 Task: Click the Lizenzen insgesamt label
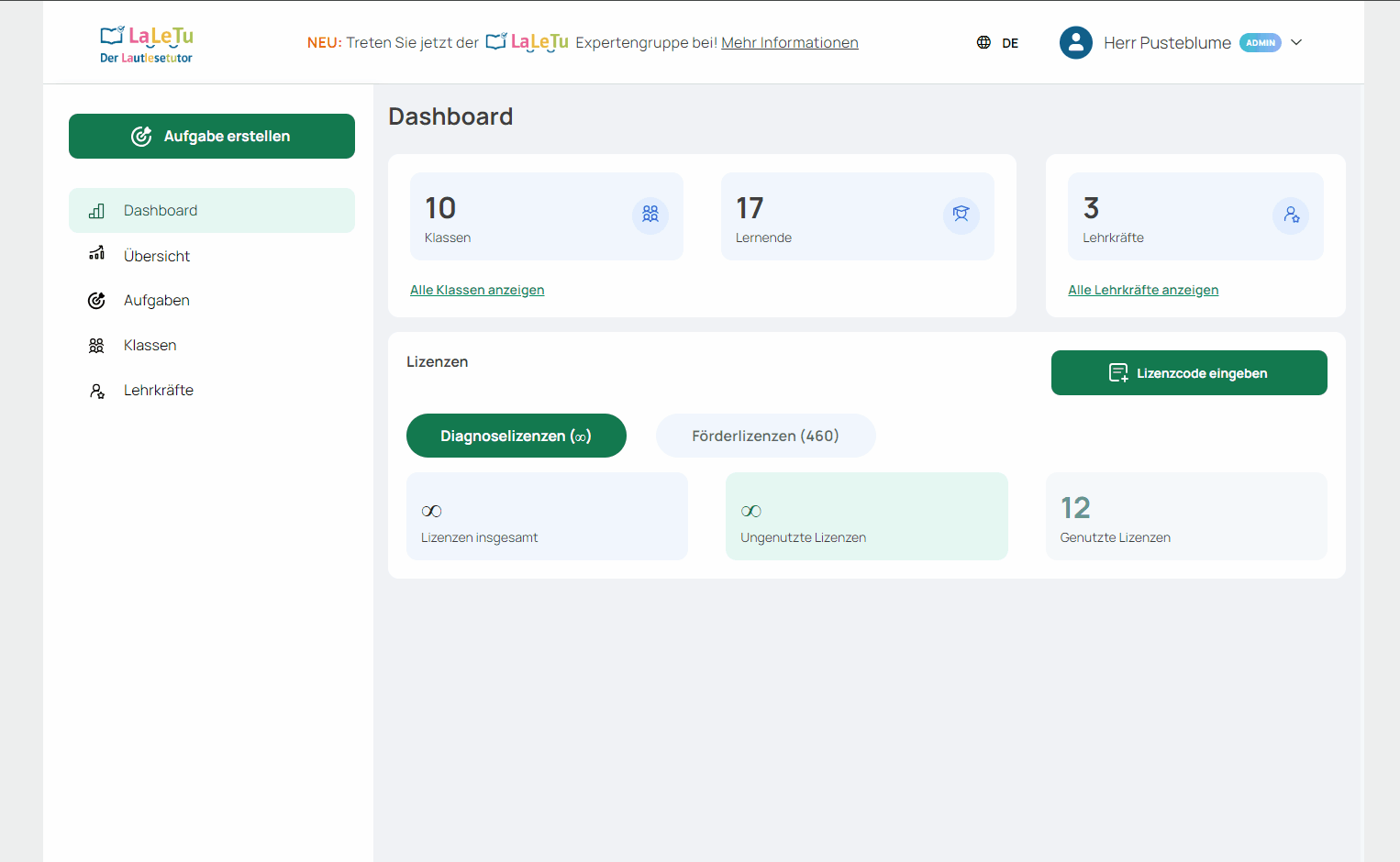480,537
